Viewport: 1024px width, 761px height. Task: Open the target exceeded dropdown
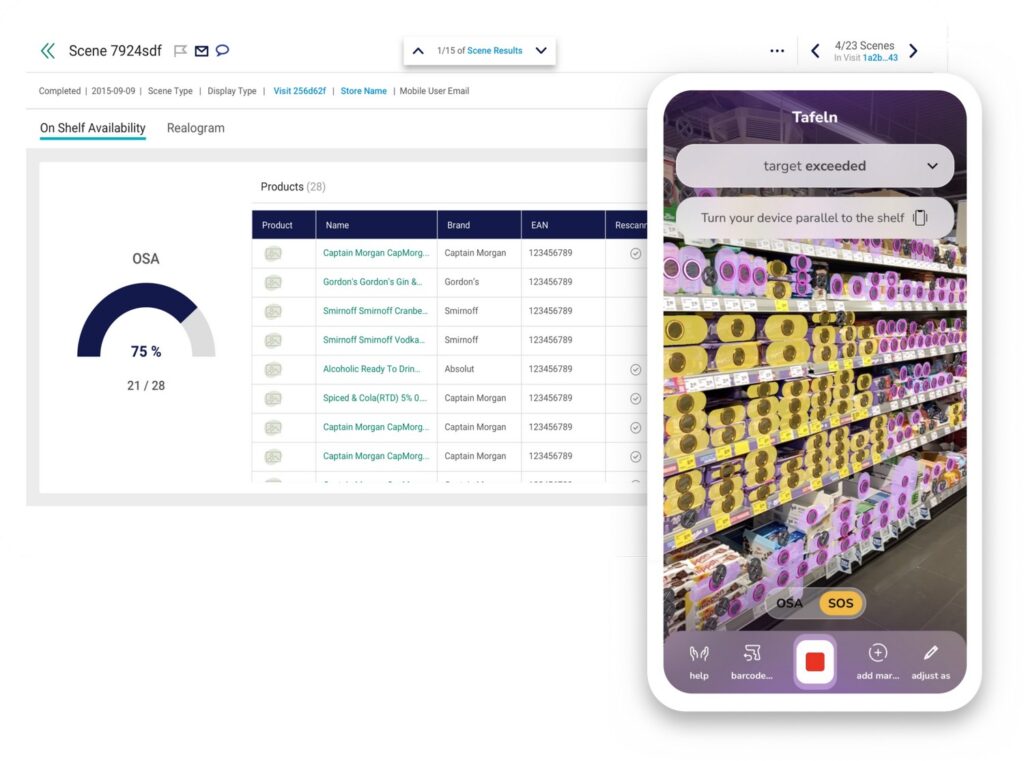(x=813, y=166)
